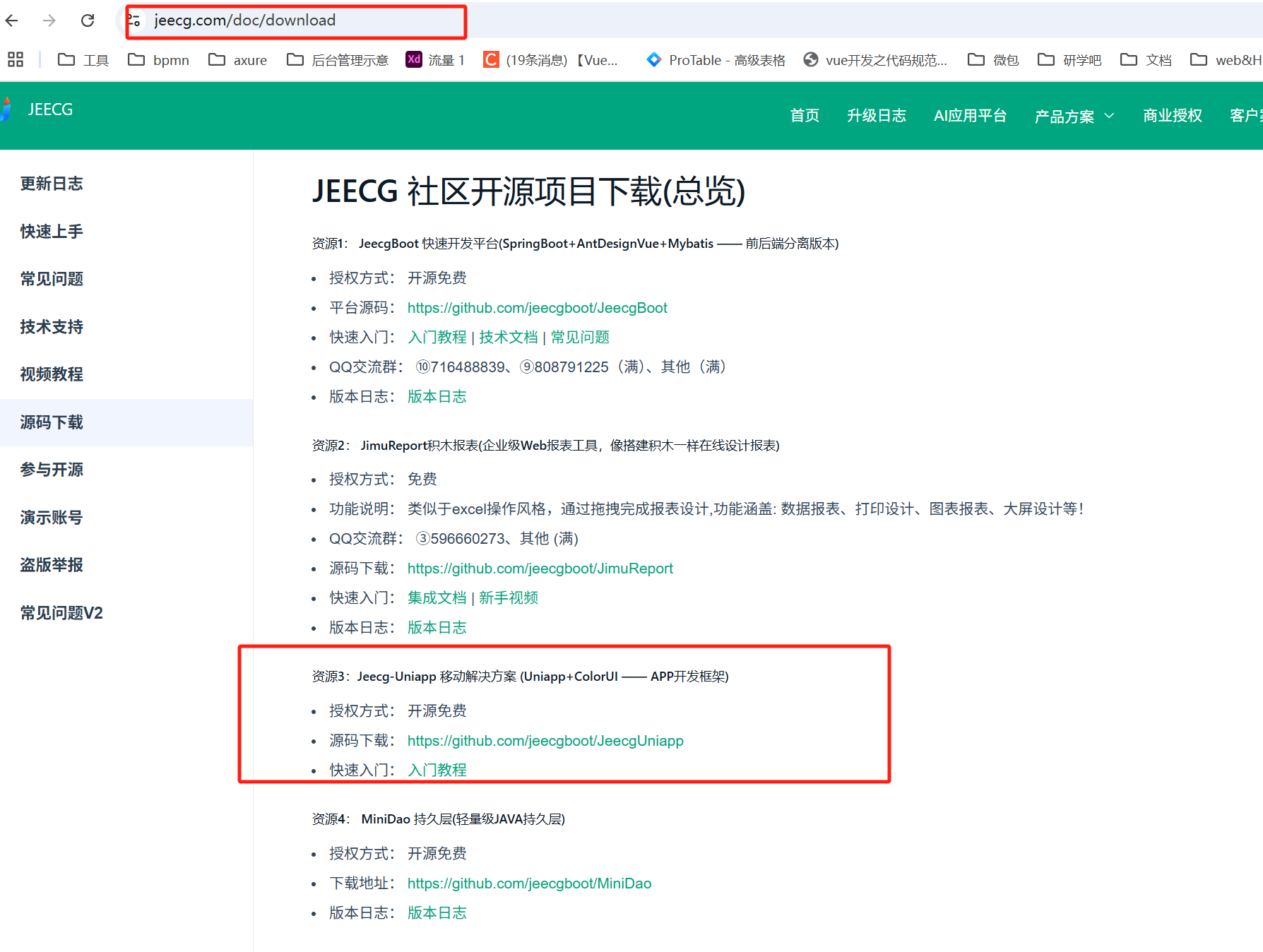Image resolution: width=1263 pixels, height=952 pixels.
Task: Open the bpmn bookmark folder
Action: click(x=158, y=60)
